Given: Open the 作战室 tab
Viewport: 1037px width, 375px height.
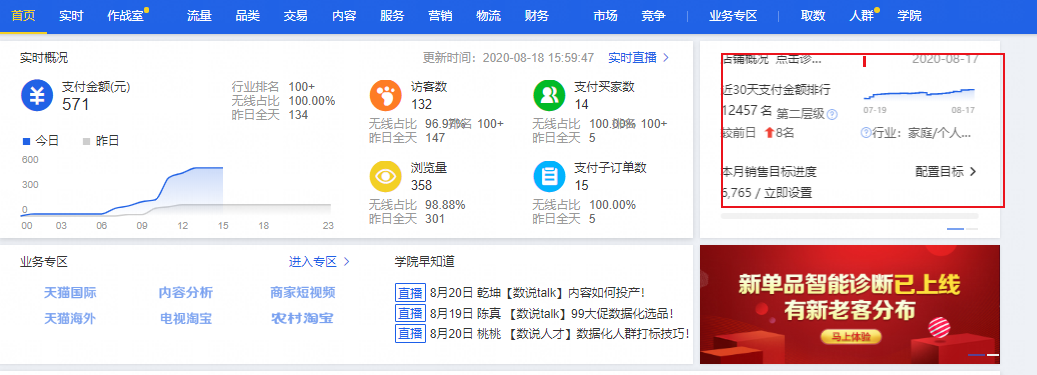Looking at the screenshot, I should [125, 16].
